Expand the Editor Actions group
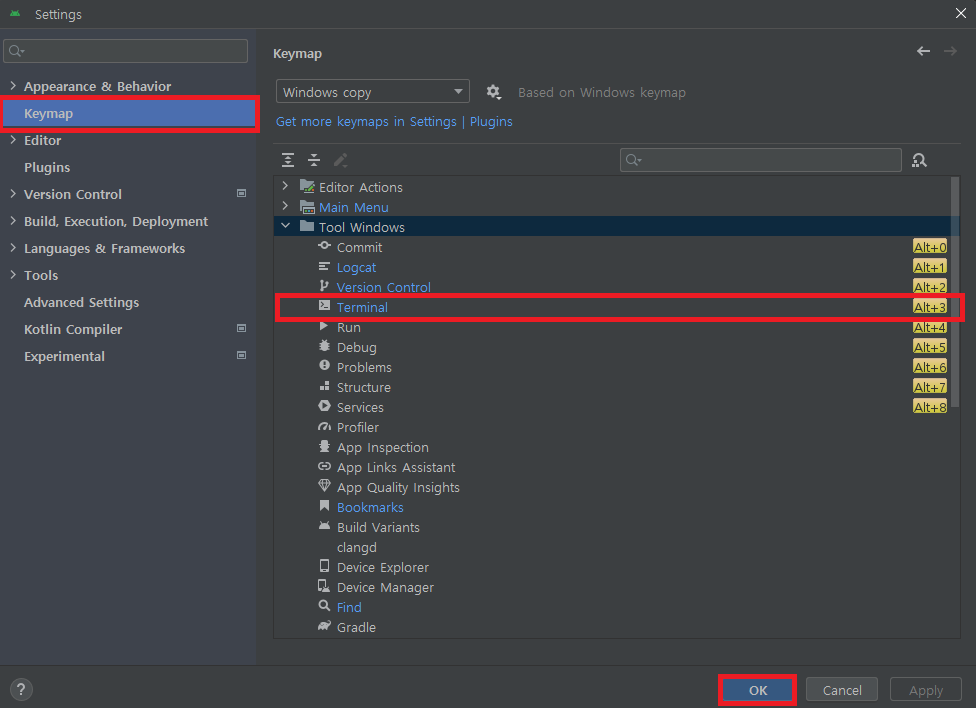The width and height of the screenshot is (976, 708). pos(285,186)
